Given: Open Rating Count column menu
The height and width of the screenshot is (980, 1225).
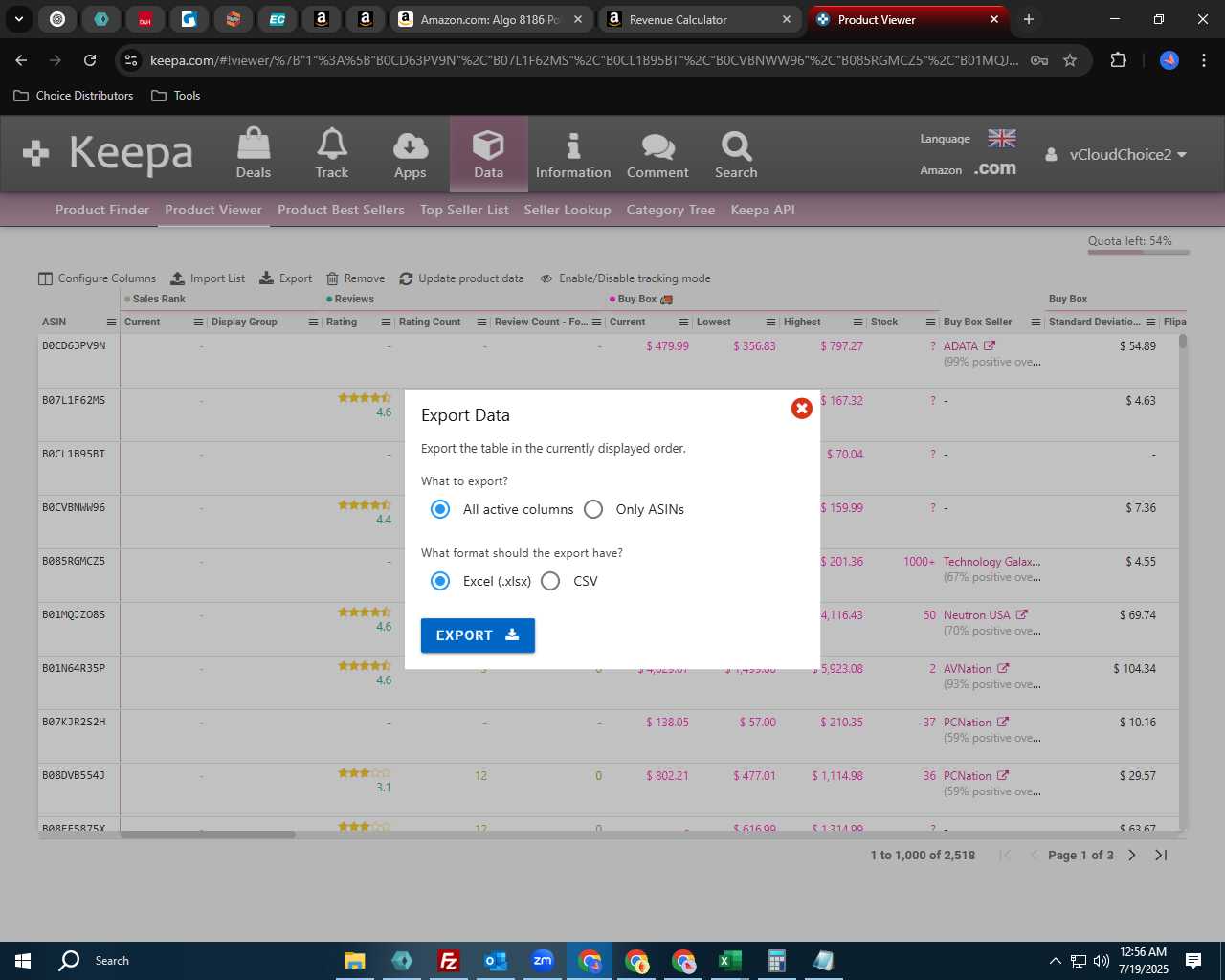Looking at the screenshot, I should [x=482, y=323].
